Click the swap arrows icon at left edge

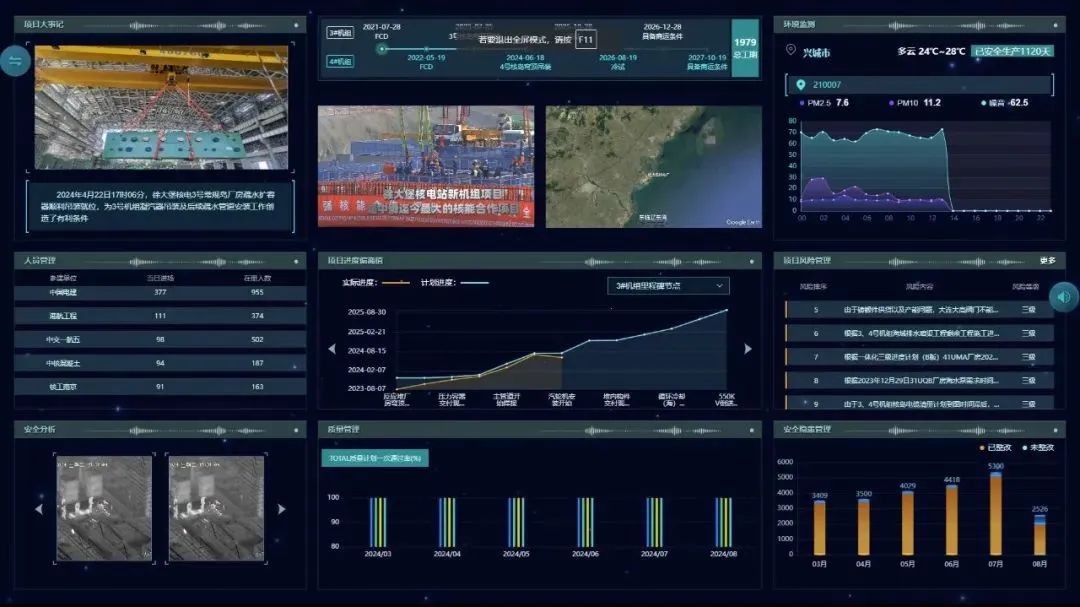coord(14,62)
